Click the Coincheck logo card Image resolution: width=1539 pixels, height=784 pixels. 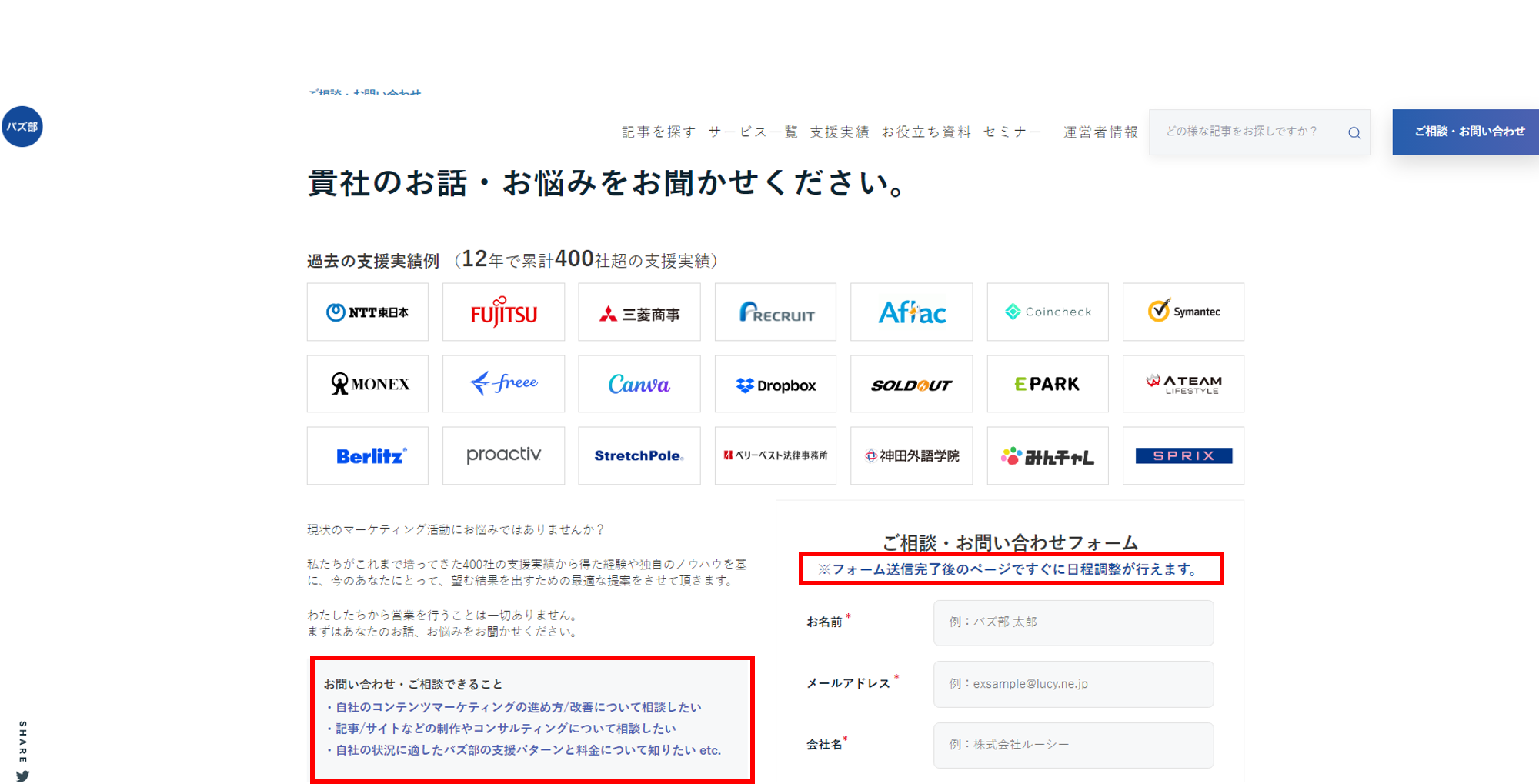[x=1048, y=312]
